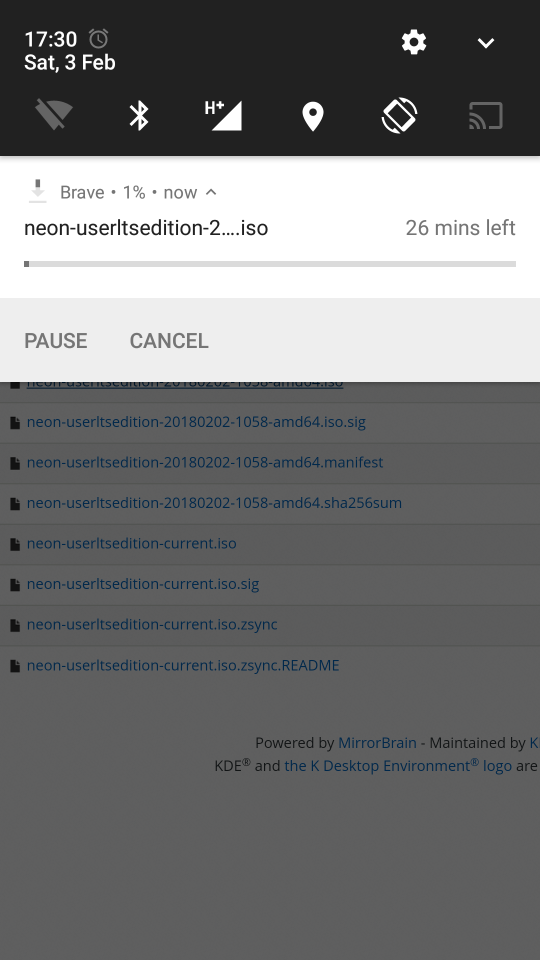The height and width of the screenshot is (960, 540).
Task: Click the download progress bar
Action: pyautogui.click(x=270, y=264)
